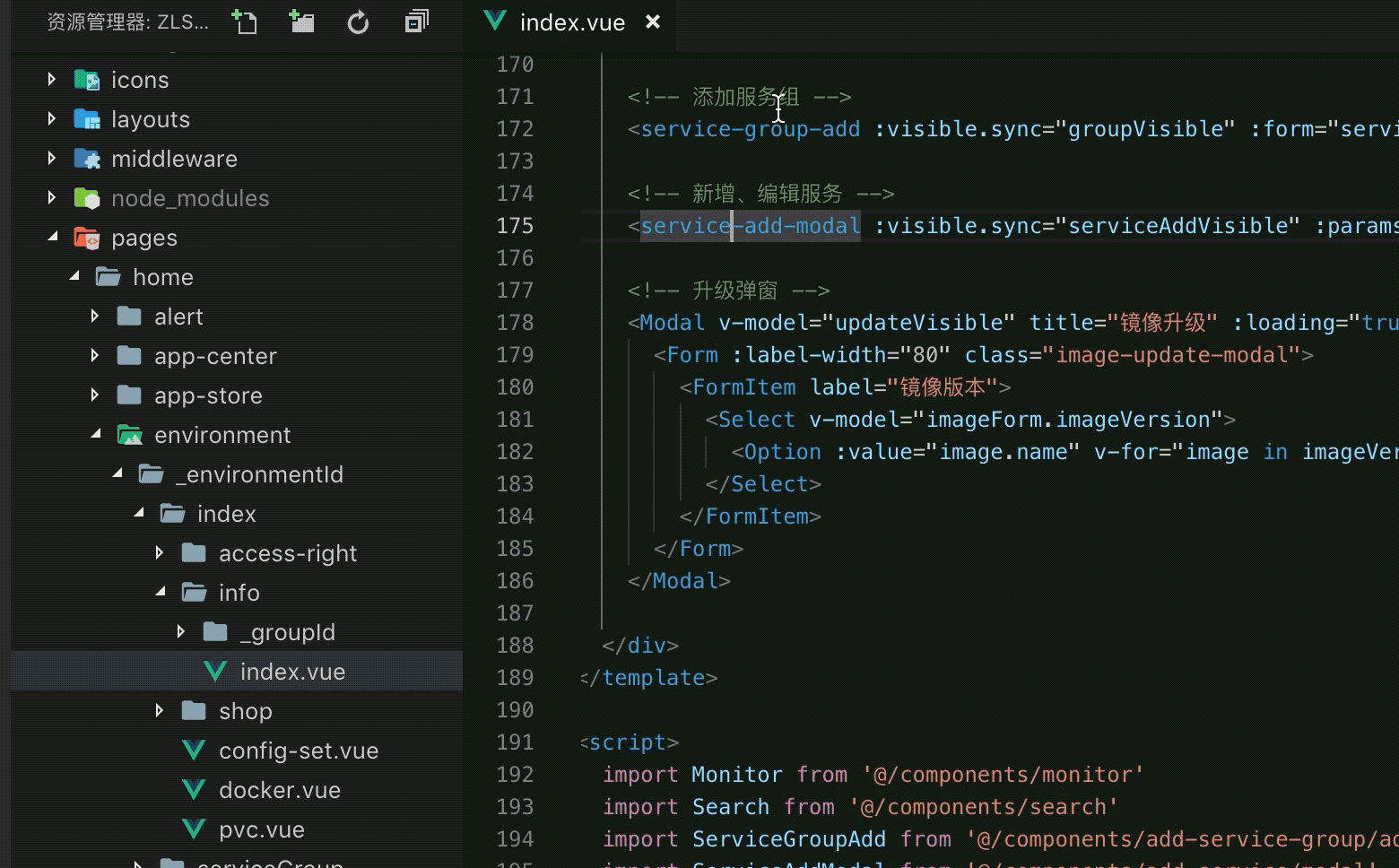
Task: Click the node_modules folder icon
Action: click(87, 198)
